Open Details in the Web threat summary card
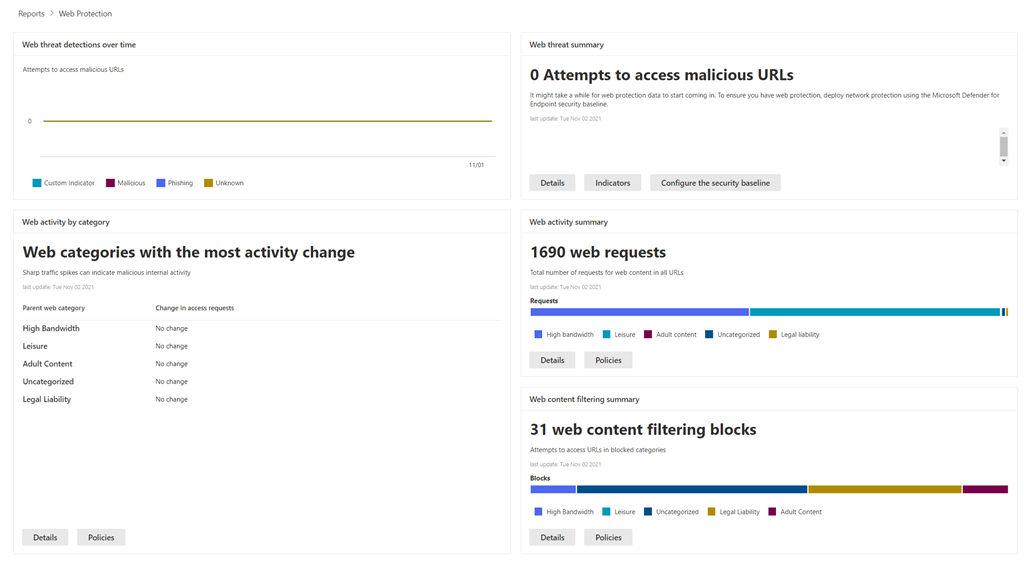Screen dimensions: 1024x578 pos(552,183)
